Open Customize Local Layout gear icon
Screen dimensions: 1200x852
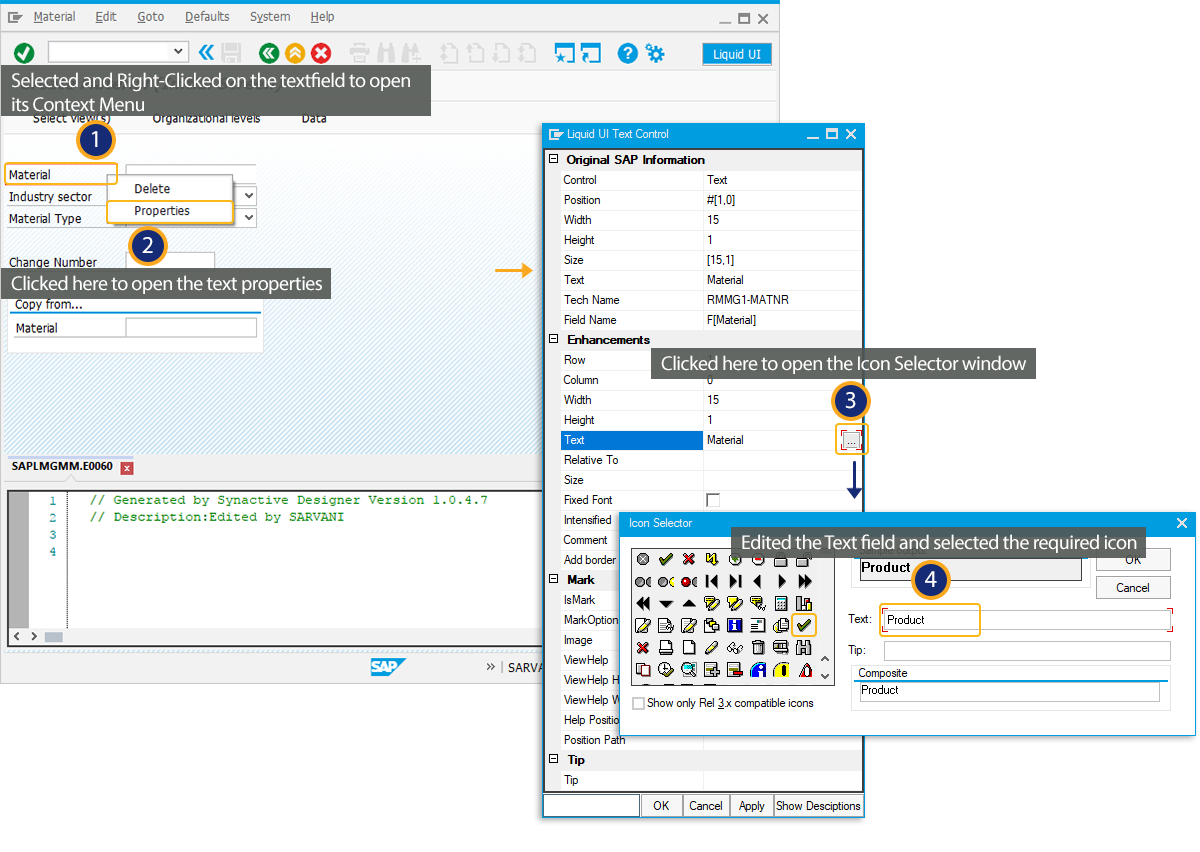tap(655, 53)
